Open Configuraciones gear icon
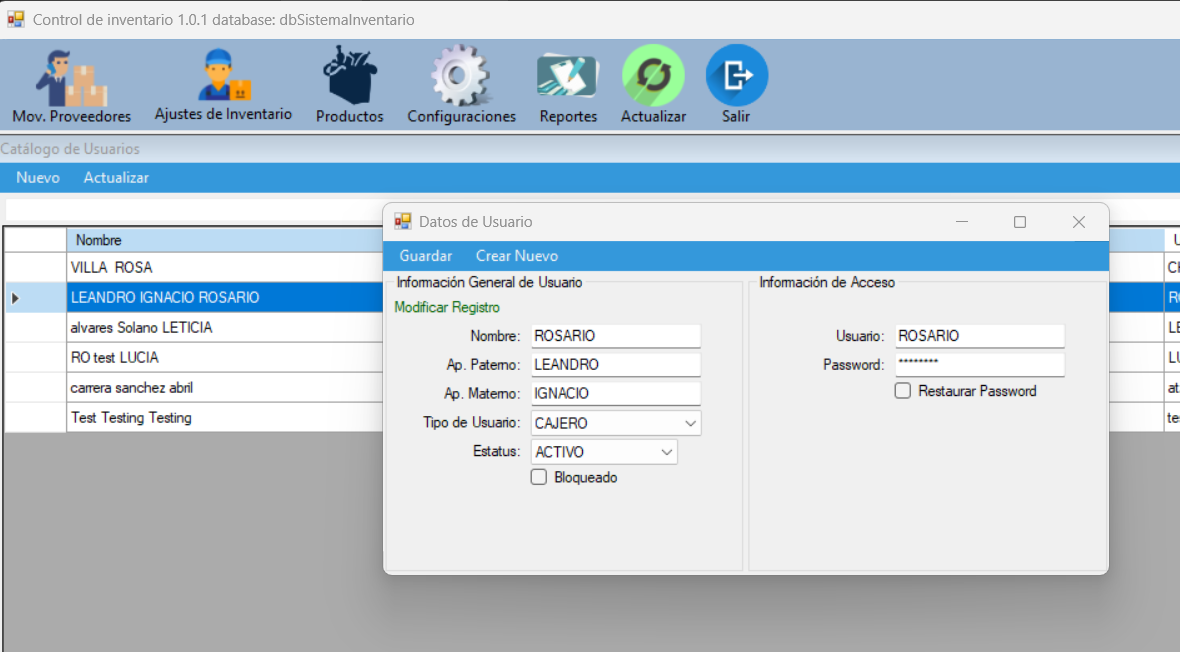 pyautogui.click(x=460, y=77)
